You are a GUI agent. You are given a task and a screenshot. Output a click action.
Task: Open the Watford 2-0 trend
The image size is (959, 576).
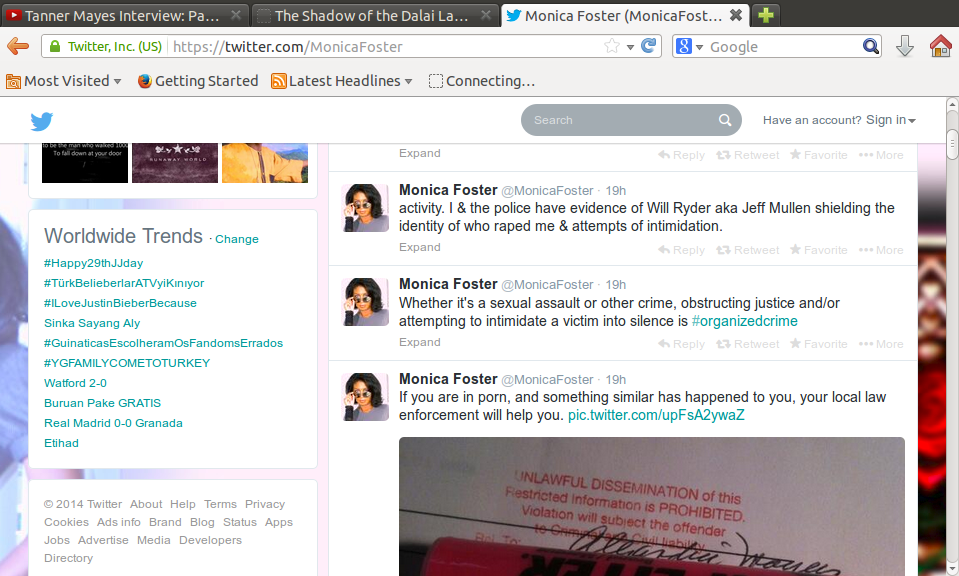[75, 383]
